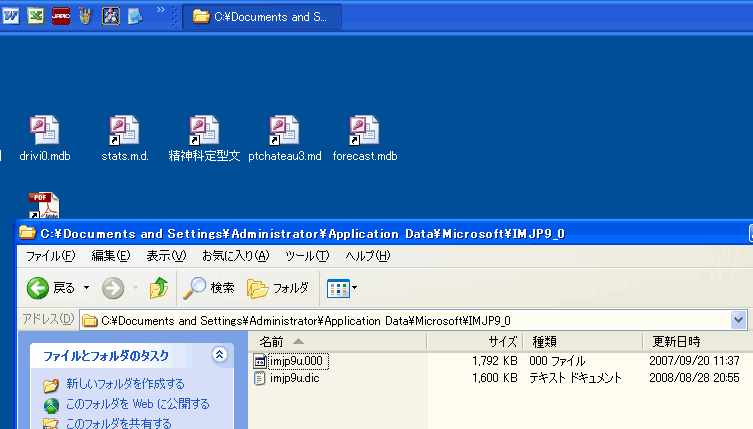The image size is (753, 429).
Task: Open the File (ファイル) menu
Action: pos(50,256)
